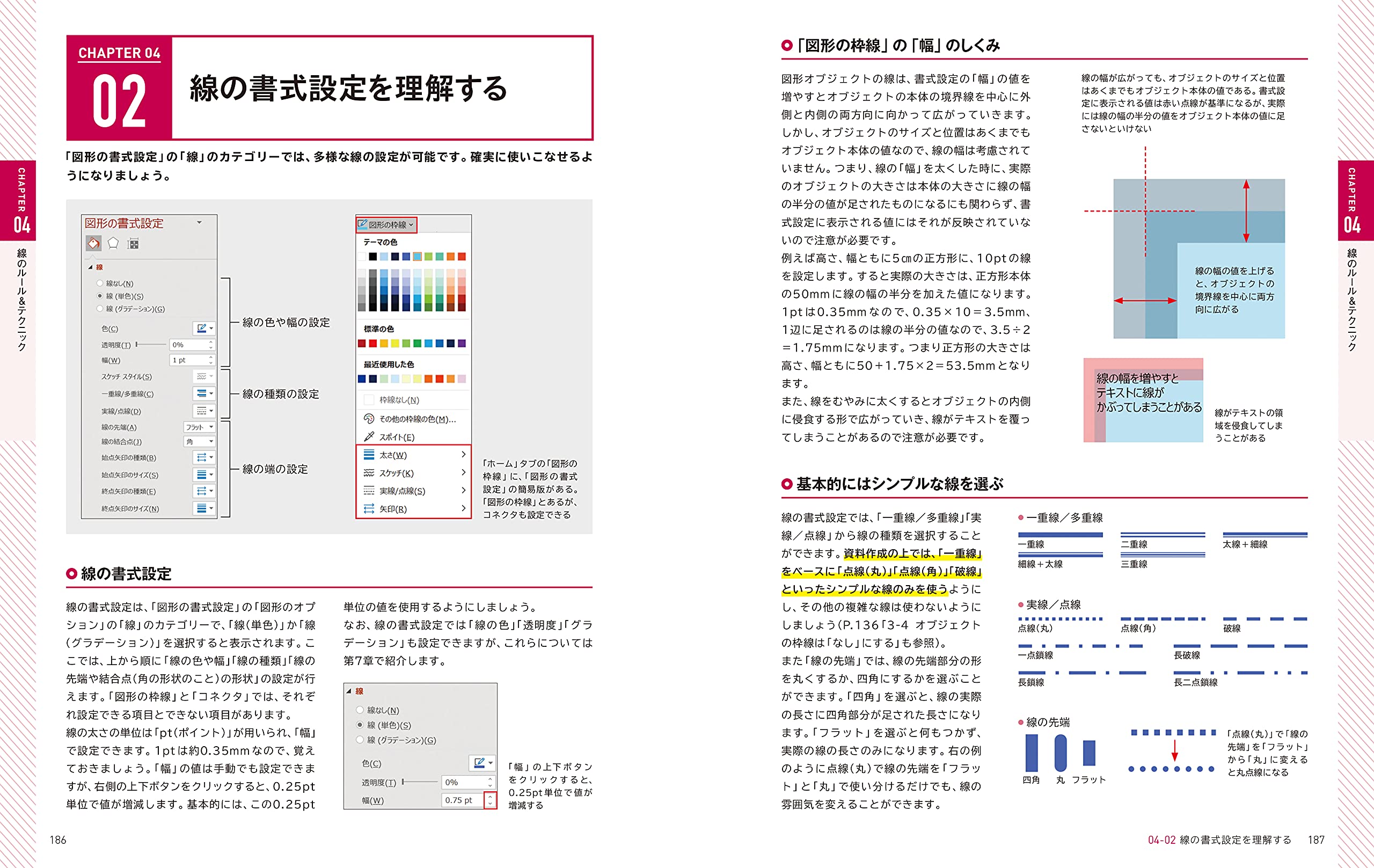1374x868 pixels.
Task: Open the 太さ(W) submenu
Action: tap(414, 455)
